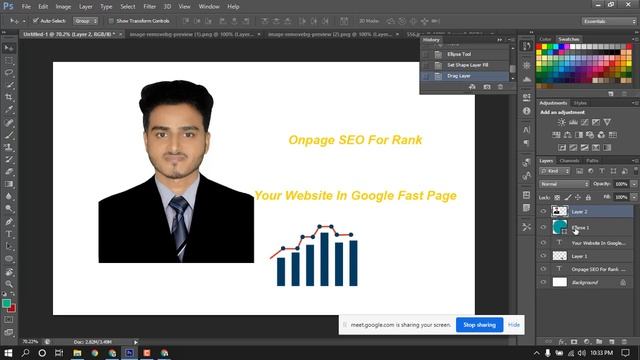Click the Vibrance adjustment icon
This screenshot has height=360, width=640.
[607, 122]
